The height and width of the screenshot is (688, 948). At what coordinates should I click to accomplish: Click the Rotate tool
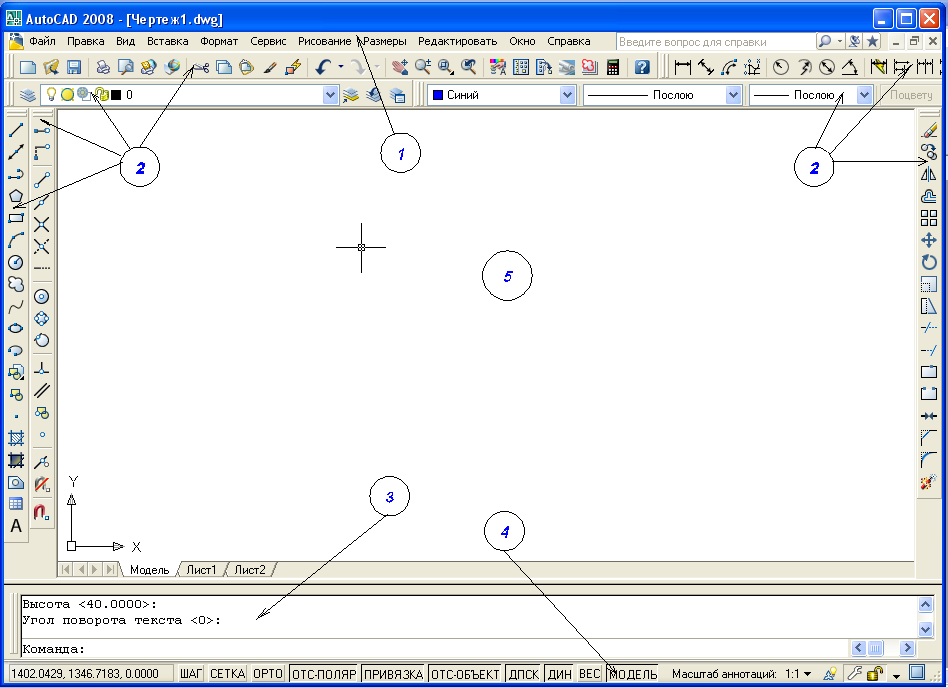pyautogui.click(x=929, y=262)
